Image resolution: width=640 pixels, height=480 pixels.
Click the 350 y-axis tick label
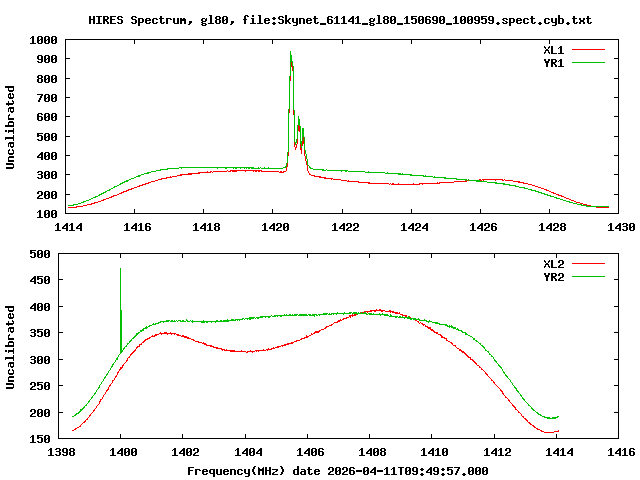point(40,333)
